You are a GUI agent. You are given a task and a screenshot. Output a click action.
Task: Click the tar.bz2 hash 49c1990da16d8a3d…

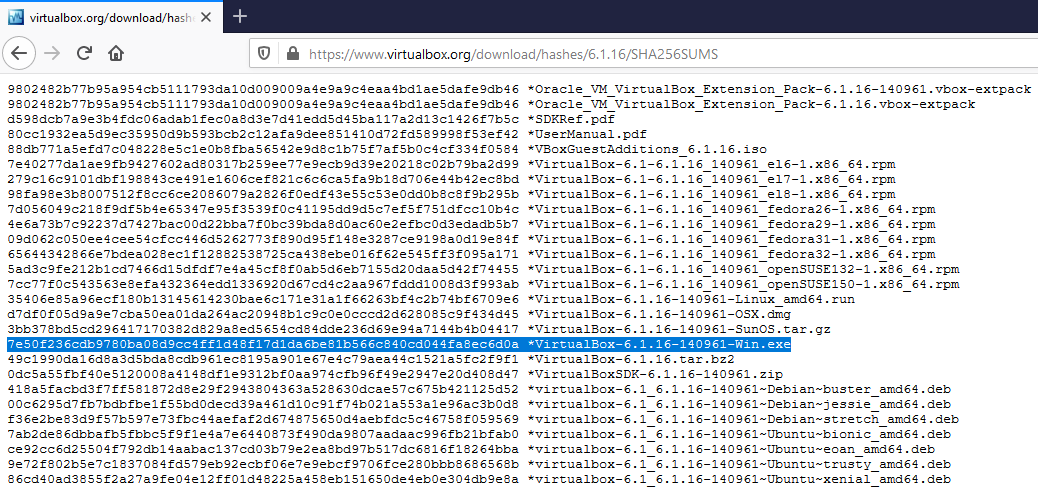(x=263, y=360)
